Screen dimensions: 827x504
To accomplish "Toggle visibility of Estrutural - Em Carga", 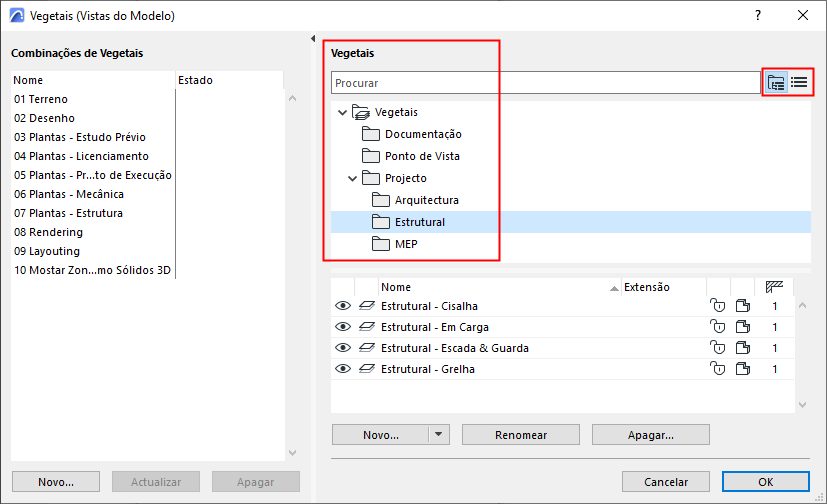I will (x=343, y=327).
